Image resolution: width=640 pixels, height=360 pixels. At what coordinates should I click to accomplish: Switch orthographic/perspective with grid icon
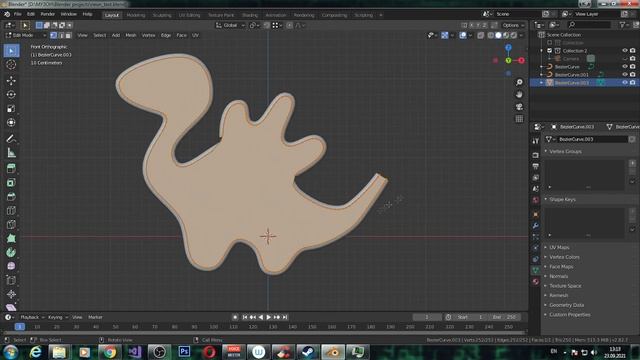[x=519, y=119]
